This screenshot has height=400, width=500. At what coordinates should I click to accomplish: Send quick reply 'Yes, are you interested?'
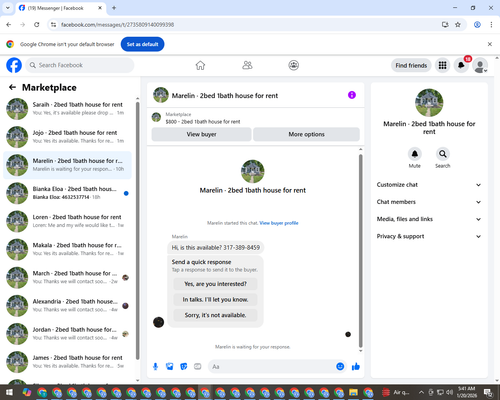(215, 284)
